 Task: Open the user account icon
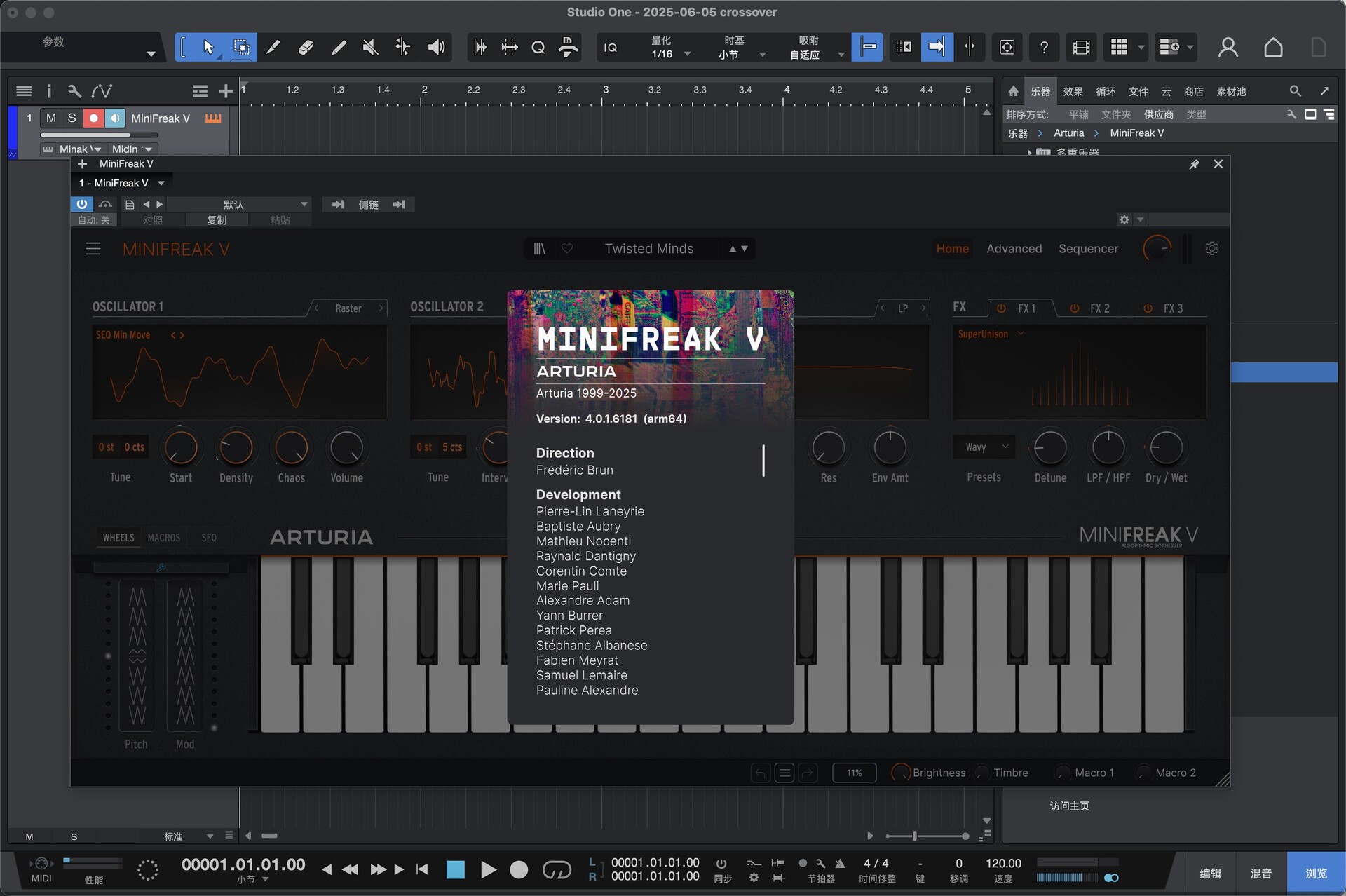1228,47
